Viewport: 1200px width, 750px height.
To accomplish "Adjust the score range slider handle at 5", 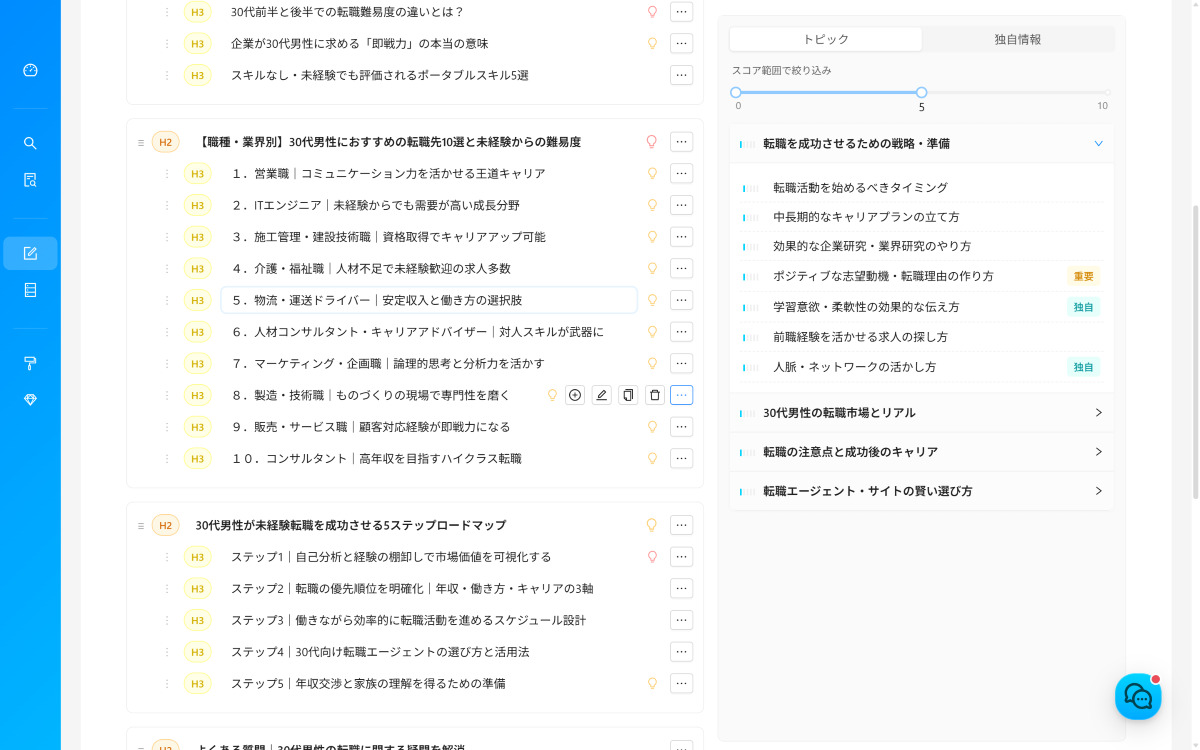I will (921, 91).
